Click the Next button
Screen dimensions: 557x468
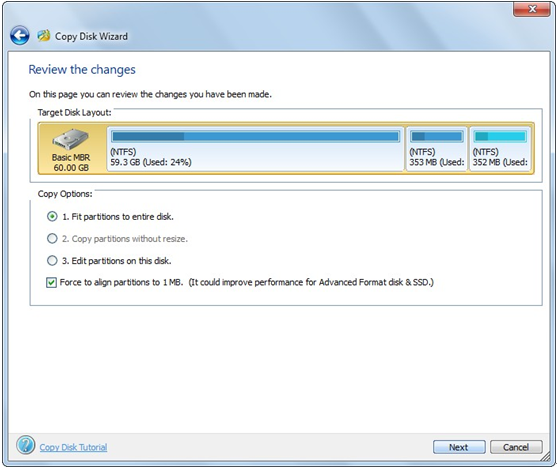pos(459,447)
